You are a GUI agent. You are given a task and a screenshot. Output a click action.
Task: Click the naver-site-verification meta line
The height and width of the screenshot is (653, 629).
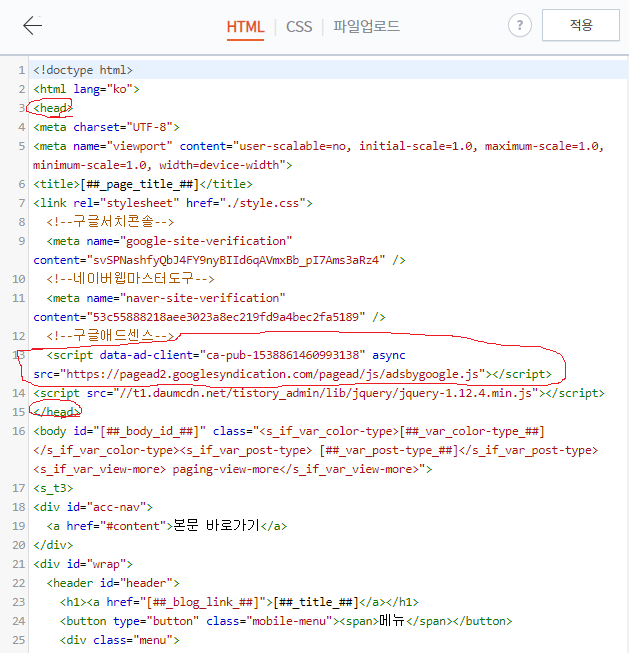click(x=166, y=298)
